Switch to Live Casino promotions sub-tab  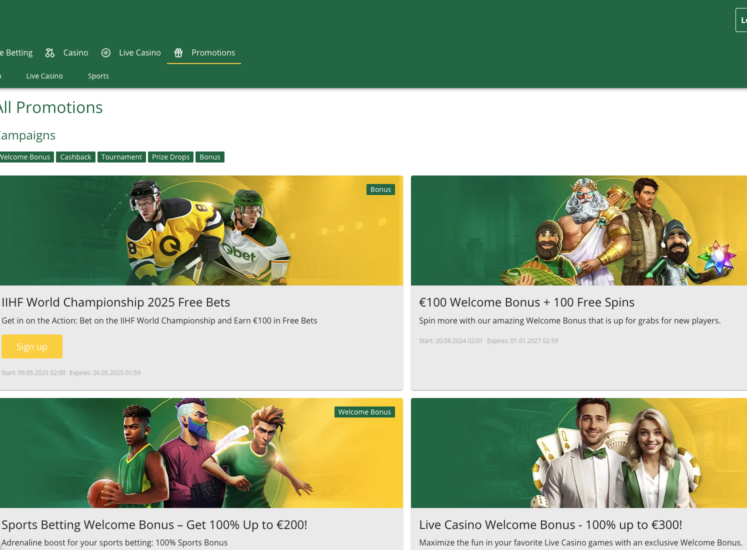[44, 76]
